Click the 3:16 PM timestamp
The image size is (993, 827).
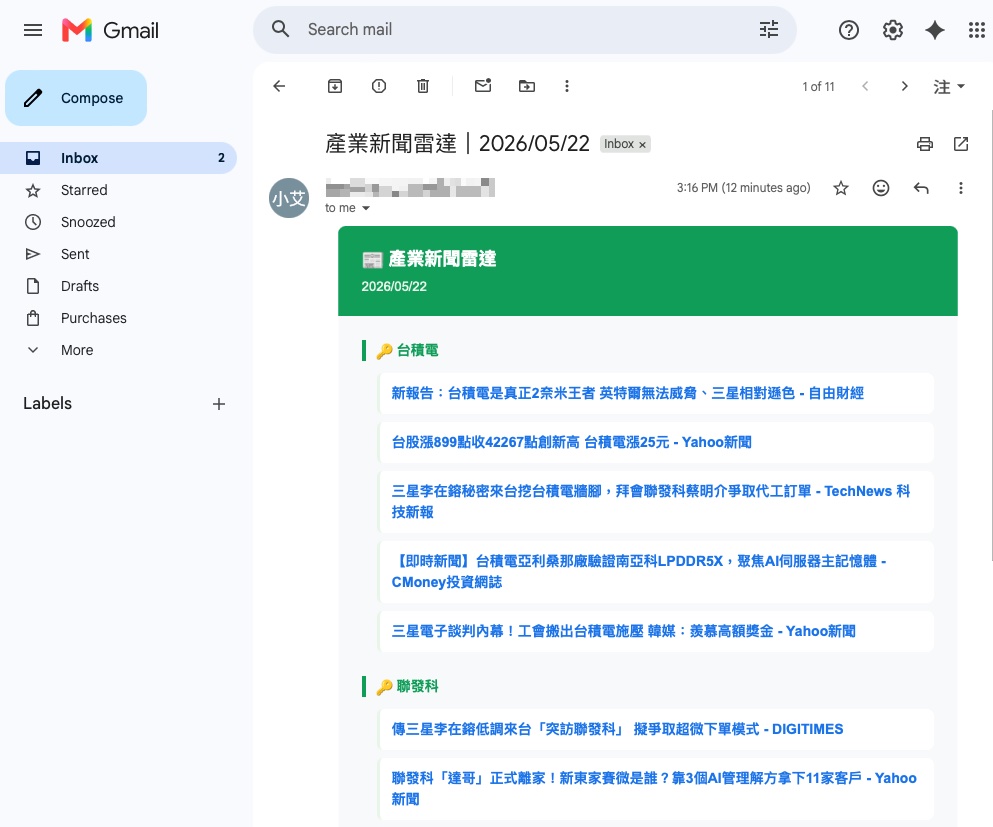743,188
